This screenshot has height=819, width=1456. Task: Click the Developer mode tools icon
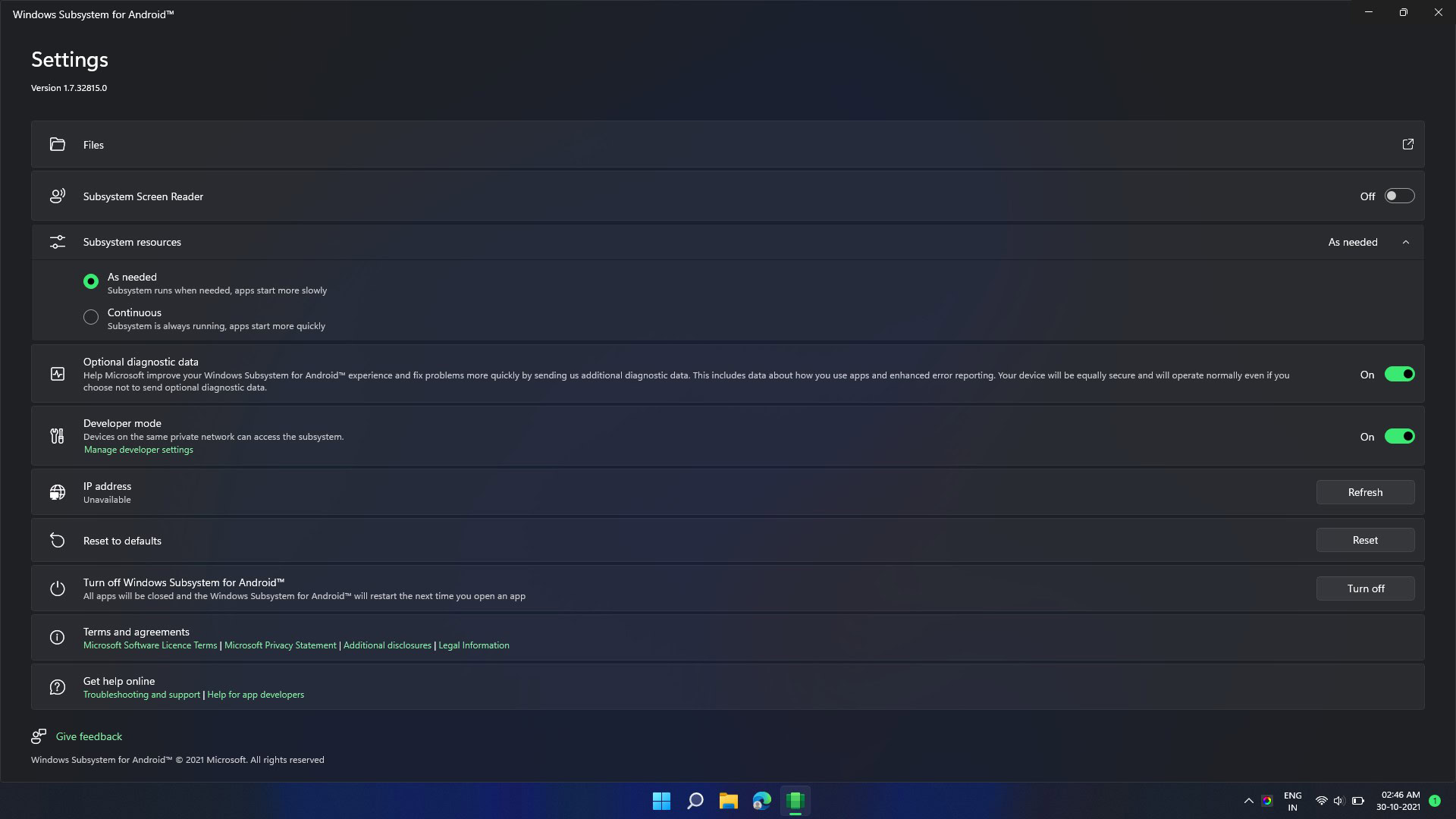coord(57,436)
